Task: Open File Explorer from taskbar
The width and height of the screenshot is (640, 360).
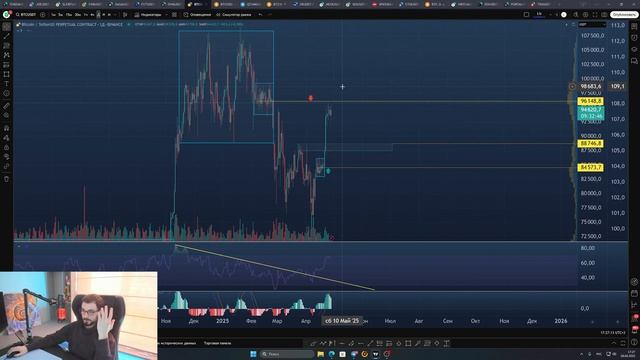Action: point(320,354)
